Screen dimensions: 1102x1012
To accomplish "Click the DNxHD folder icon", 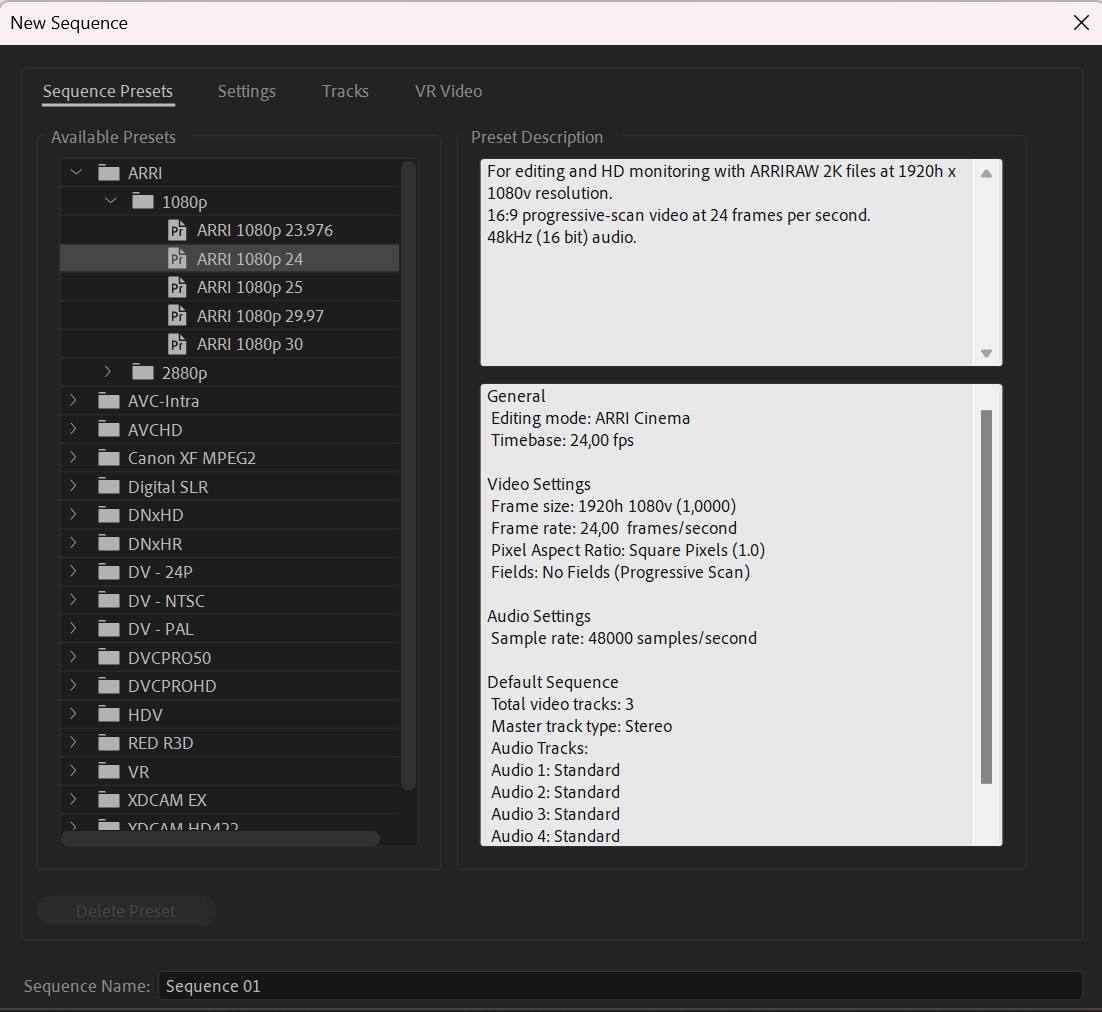I will [x=109, y=514].
